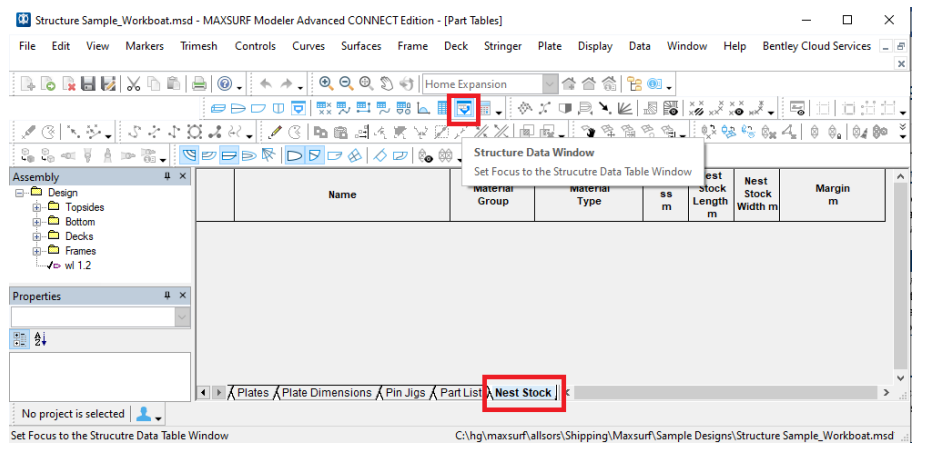Open the Bentley Cloud Services menu

(x=816, y=46)
